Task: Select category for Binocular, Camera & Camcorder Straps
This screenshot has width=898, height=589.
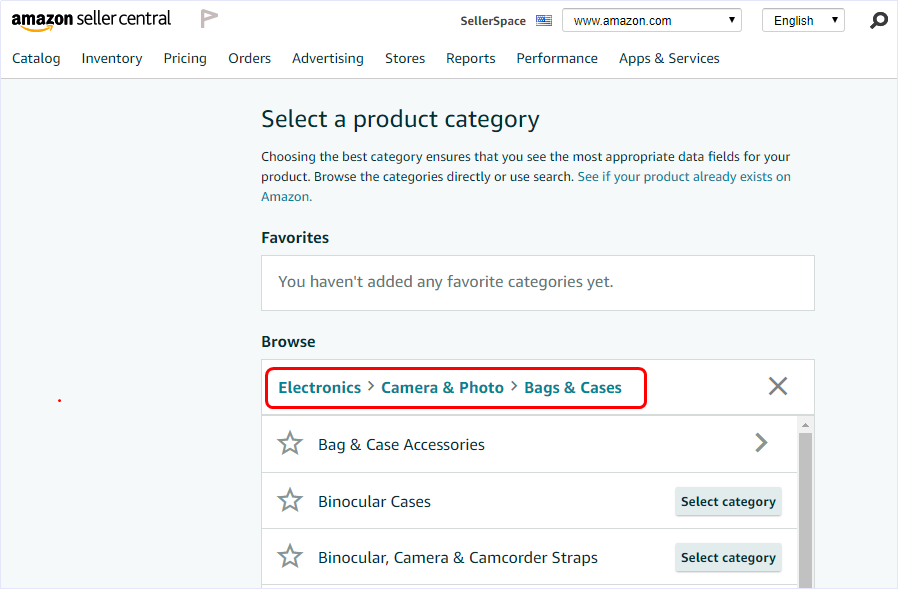Action: (x=728, y=557)
